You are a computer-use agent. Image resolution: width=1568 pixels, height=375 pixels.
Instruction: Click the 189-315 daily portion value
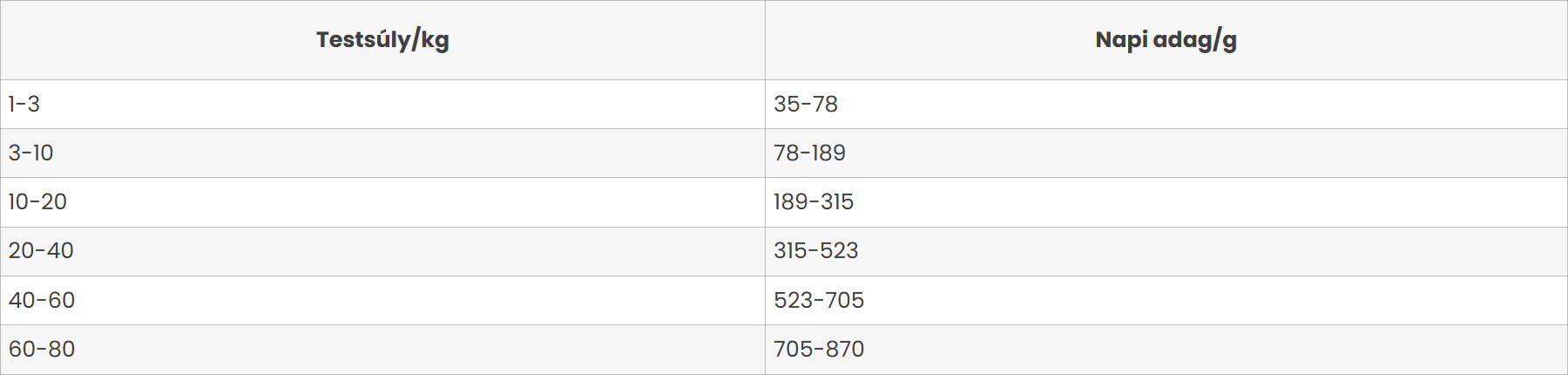click(814, 202)
